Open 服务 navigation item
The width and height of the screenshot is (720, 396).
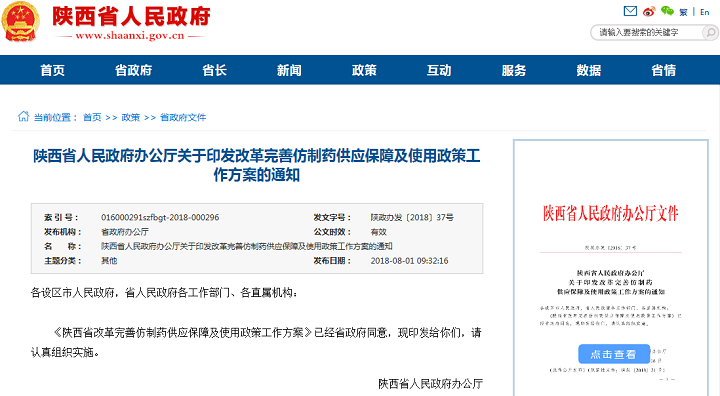click(x=514, y=70)
